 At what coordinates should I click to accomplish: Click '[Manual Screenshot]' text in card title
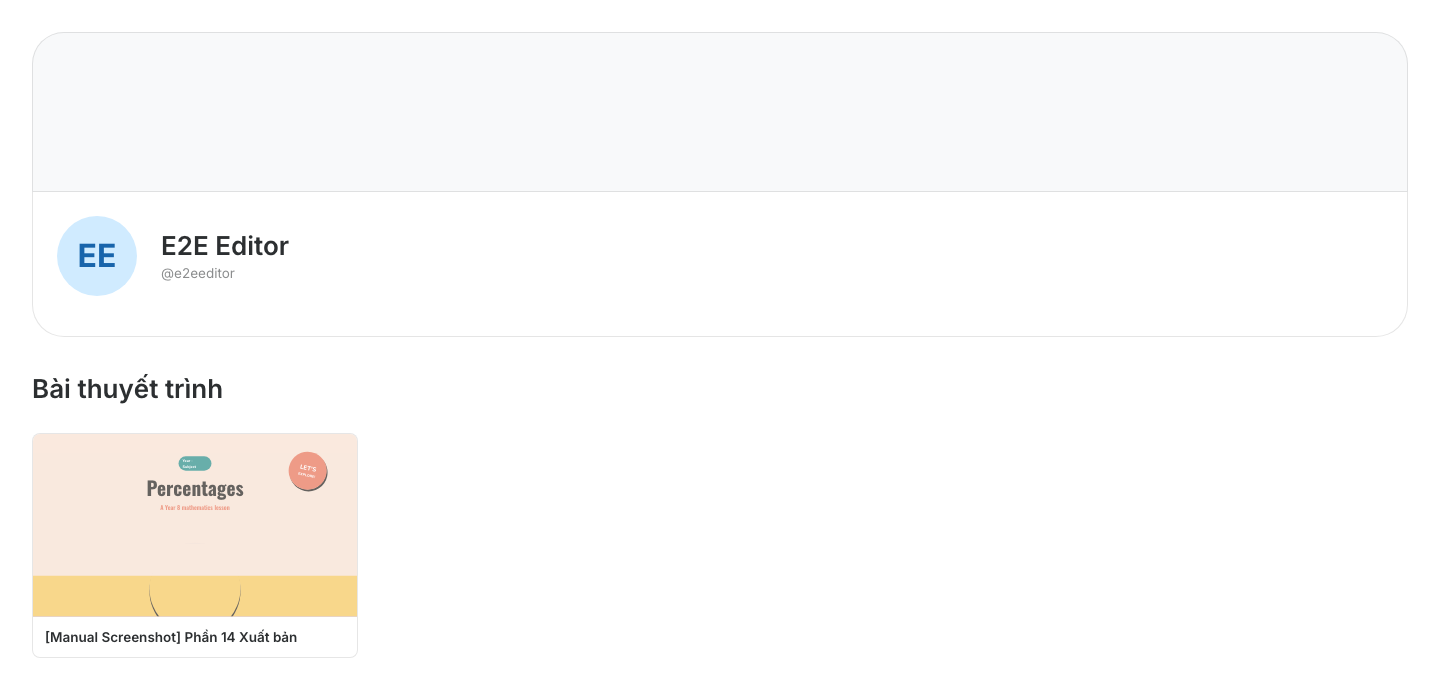pyautogui.click(x=113, y=637)
